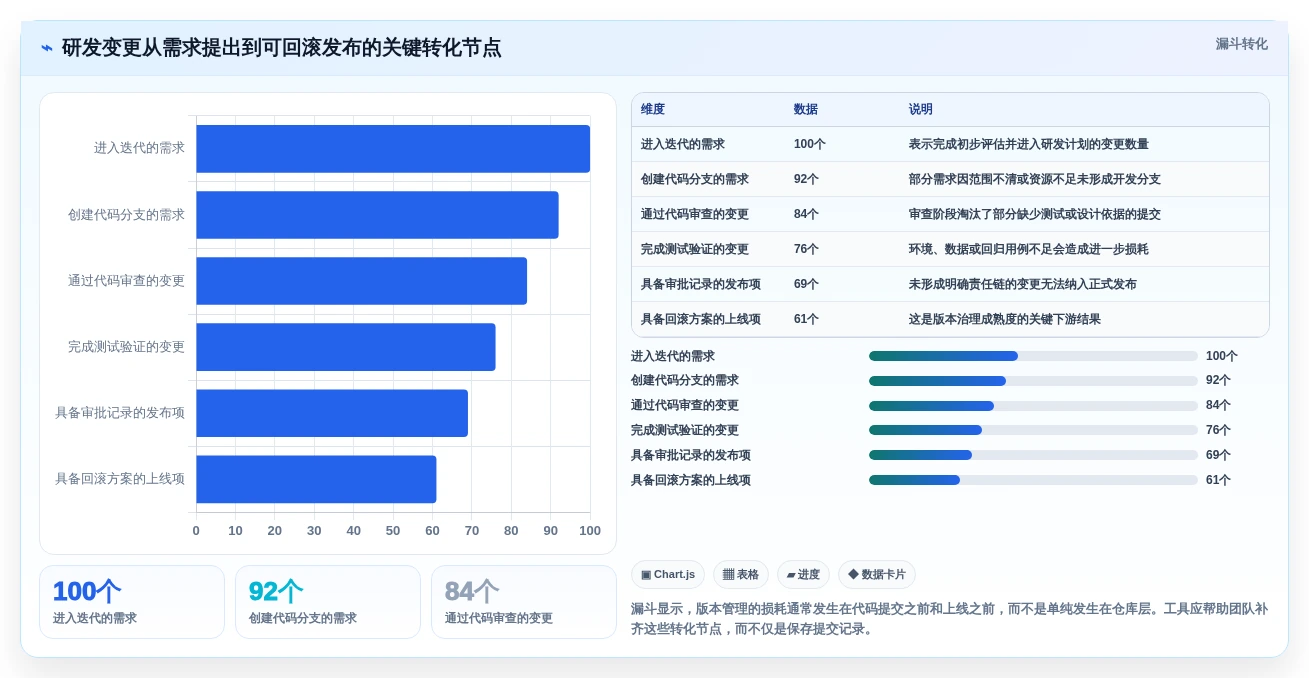Click the 说明 column header
The height and width of the screenshot is (678, 1309).
pos(921,110)
